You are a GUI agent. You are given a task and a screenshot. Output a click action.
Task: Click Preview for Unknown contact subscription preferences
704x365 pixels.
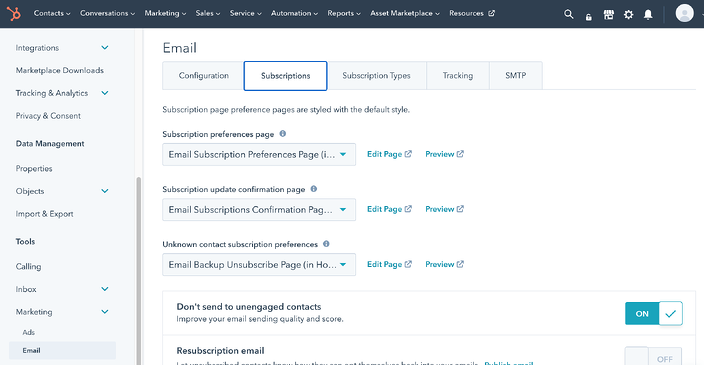[x=444, y=264]
